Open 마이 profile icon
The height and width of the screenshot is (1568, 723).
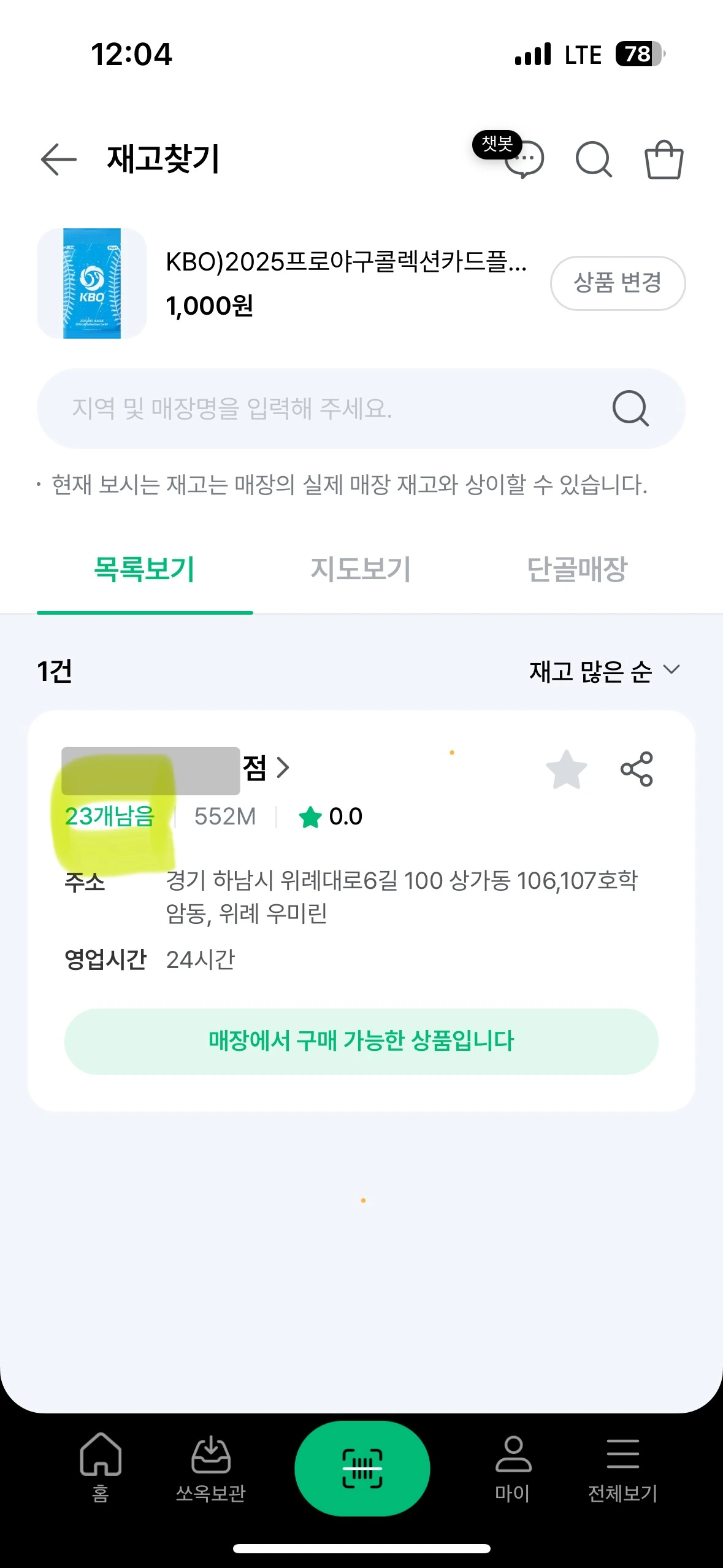[513, 1467]
